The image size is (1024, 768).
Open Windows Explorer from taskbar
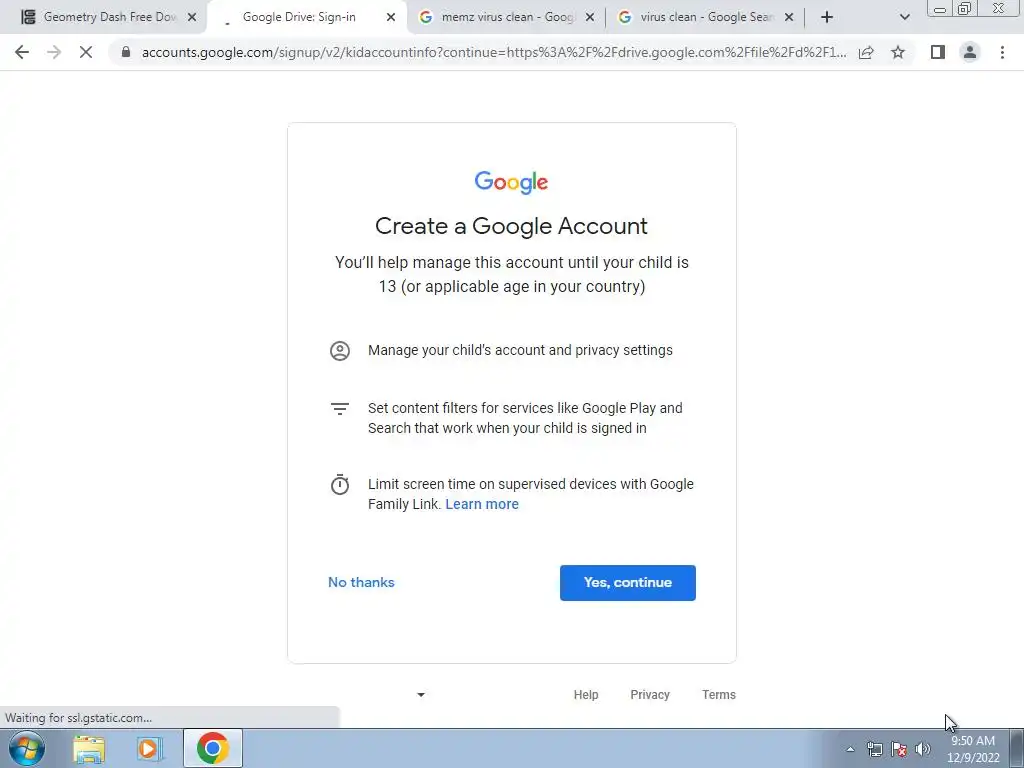pos(89,748)
